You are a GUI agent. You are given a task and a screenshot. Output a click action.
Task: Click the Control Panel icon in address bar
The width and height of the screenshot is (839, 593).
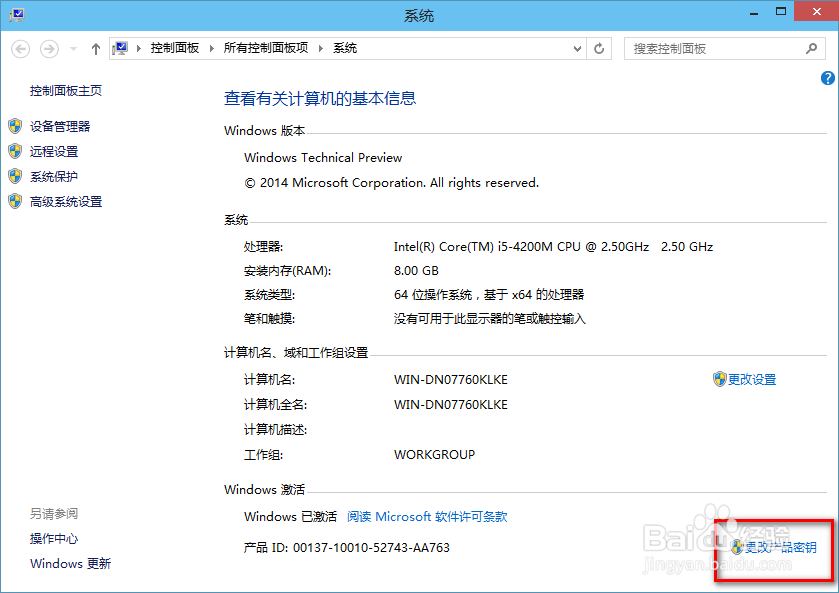tap(120, 47)
